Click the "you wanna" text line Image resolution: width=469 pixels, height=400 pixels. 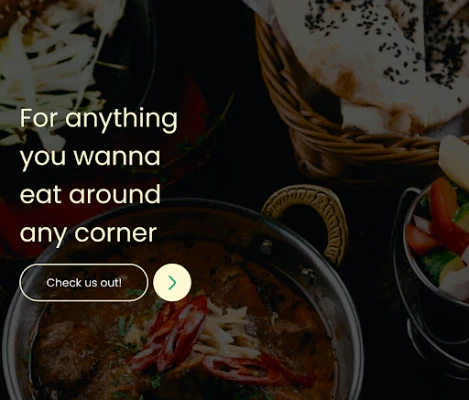pos(90,158)
